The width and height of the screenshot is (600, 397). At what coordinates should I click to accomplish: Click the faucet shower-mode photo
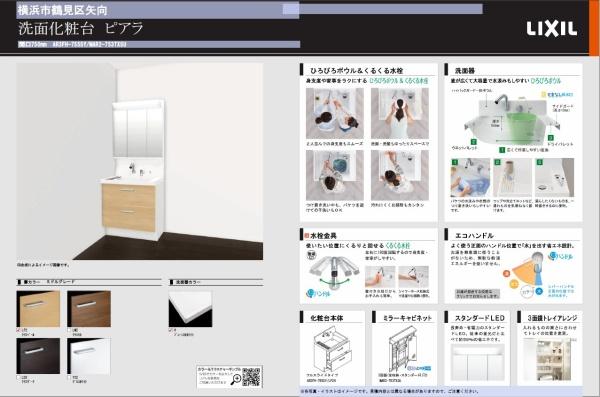[413, 277]
